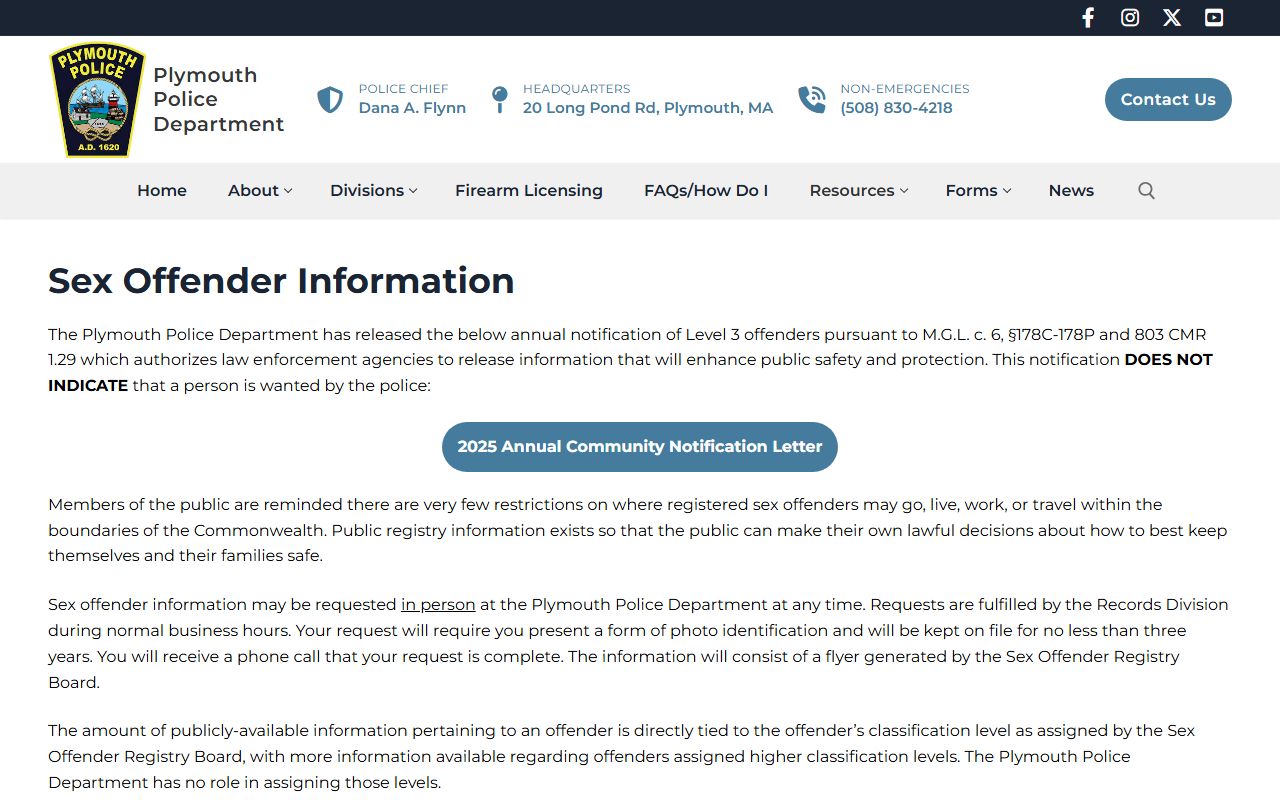
Task: Open the Divisions nav item
Action: pos(367,191)
